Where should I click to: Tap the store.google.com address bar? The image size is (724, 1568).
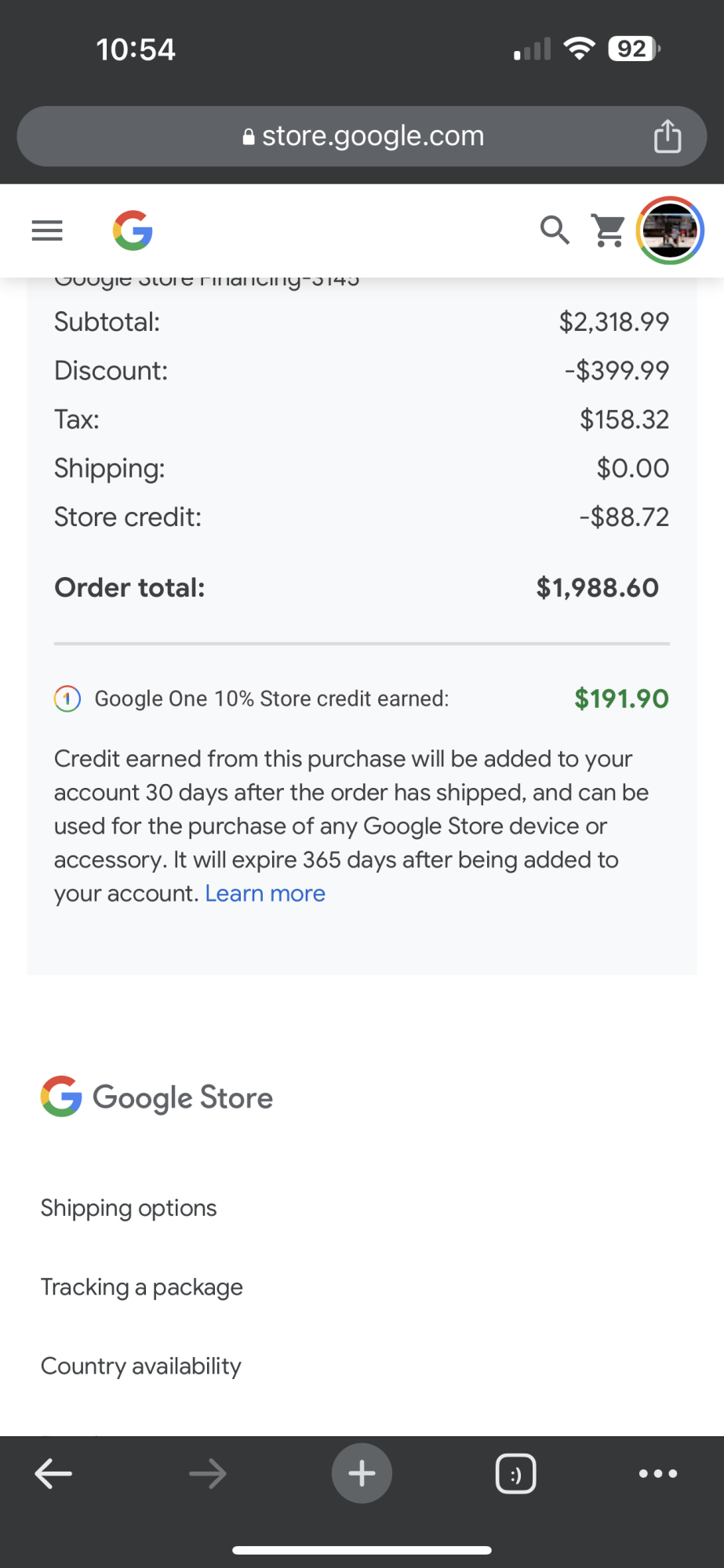point(363,136)
